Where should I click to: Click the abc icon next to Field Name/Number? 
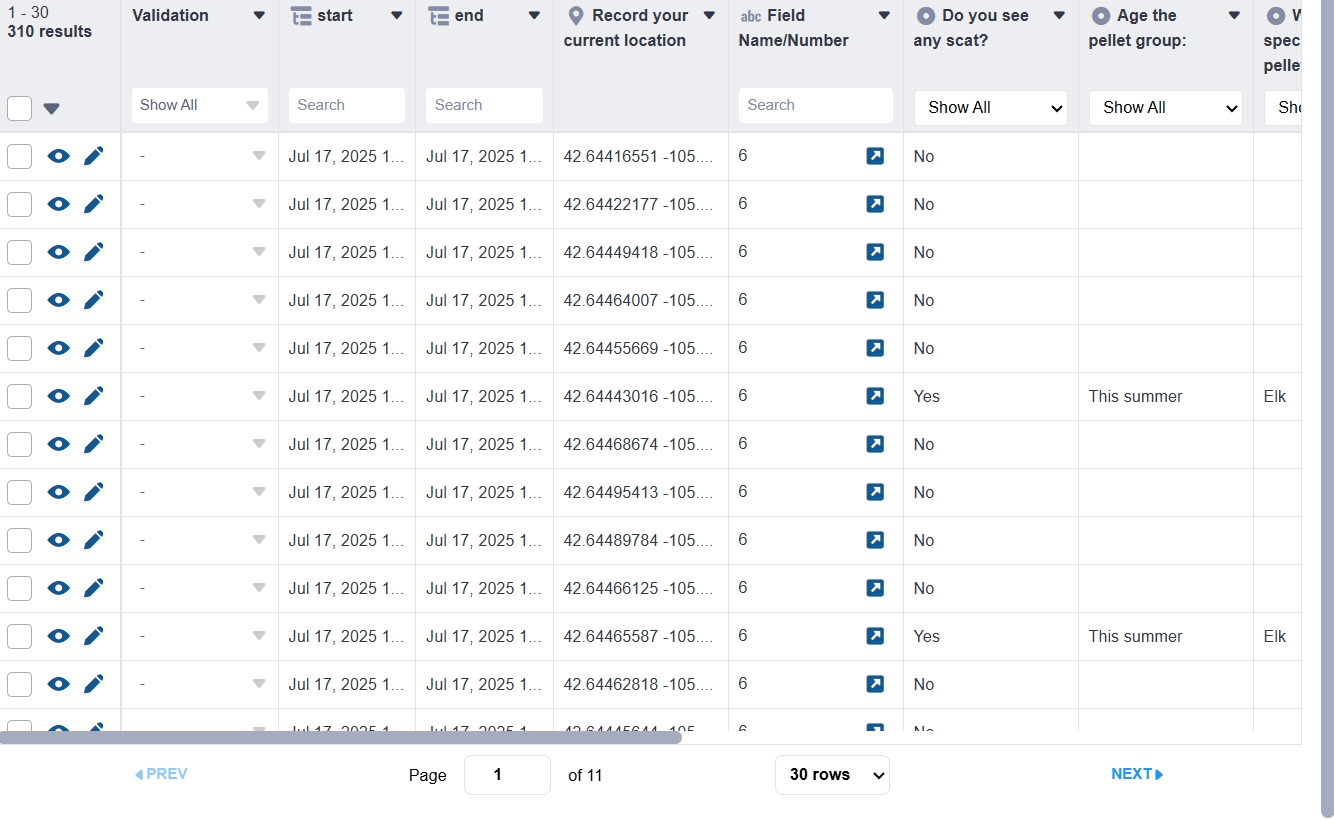(752, 15)
